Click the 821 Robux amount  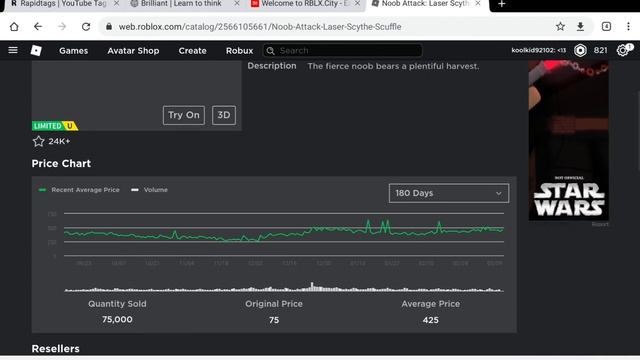coord(600,50)
